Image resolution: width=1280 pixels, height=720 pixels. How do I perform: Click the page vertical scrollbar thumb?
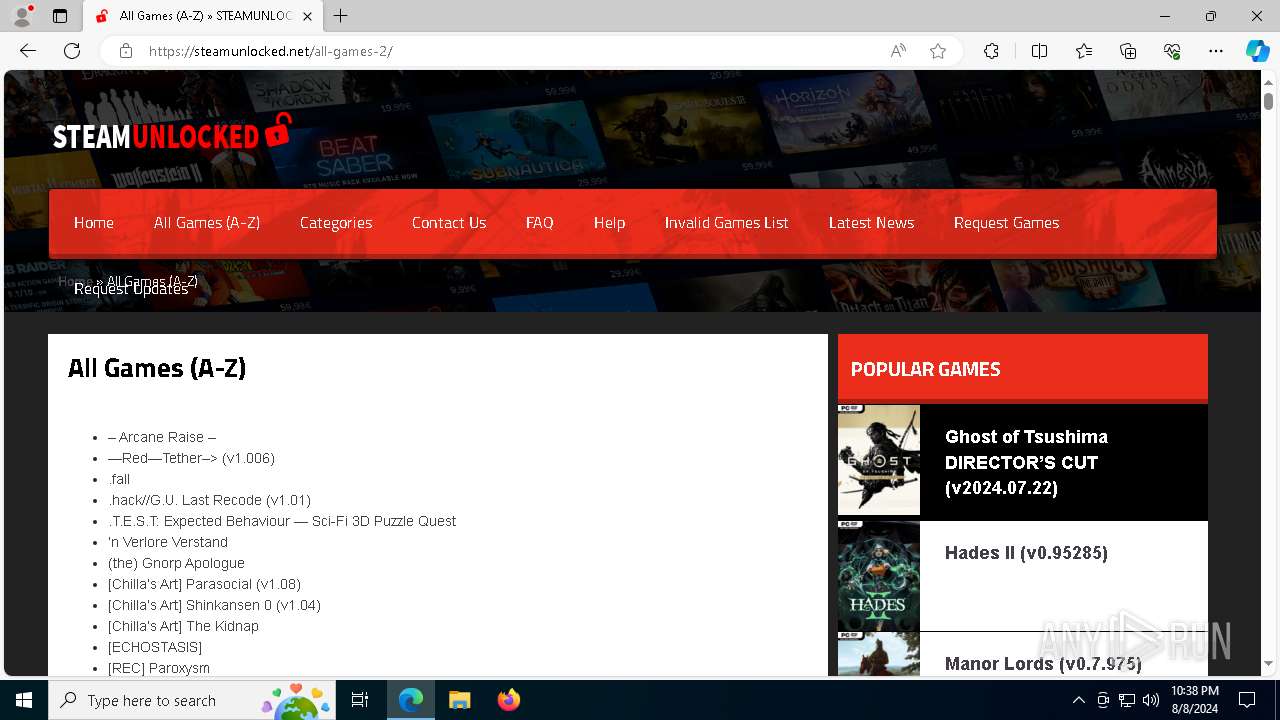tap(1269, 101)
